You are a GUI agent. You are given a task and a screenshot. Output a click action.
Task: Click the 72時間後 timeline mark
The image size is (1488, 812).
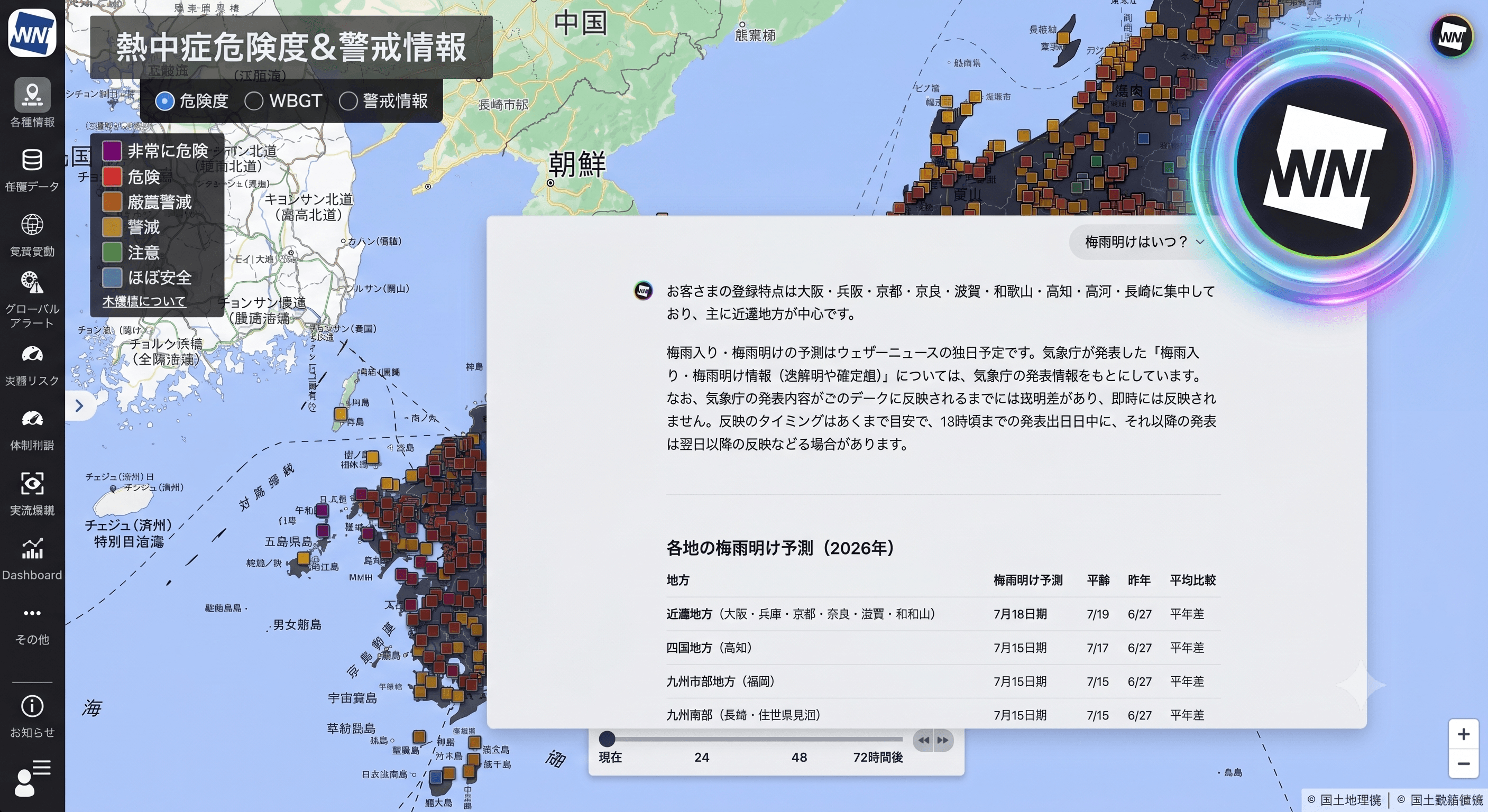(878, 757)
